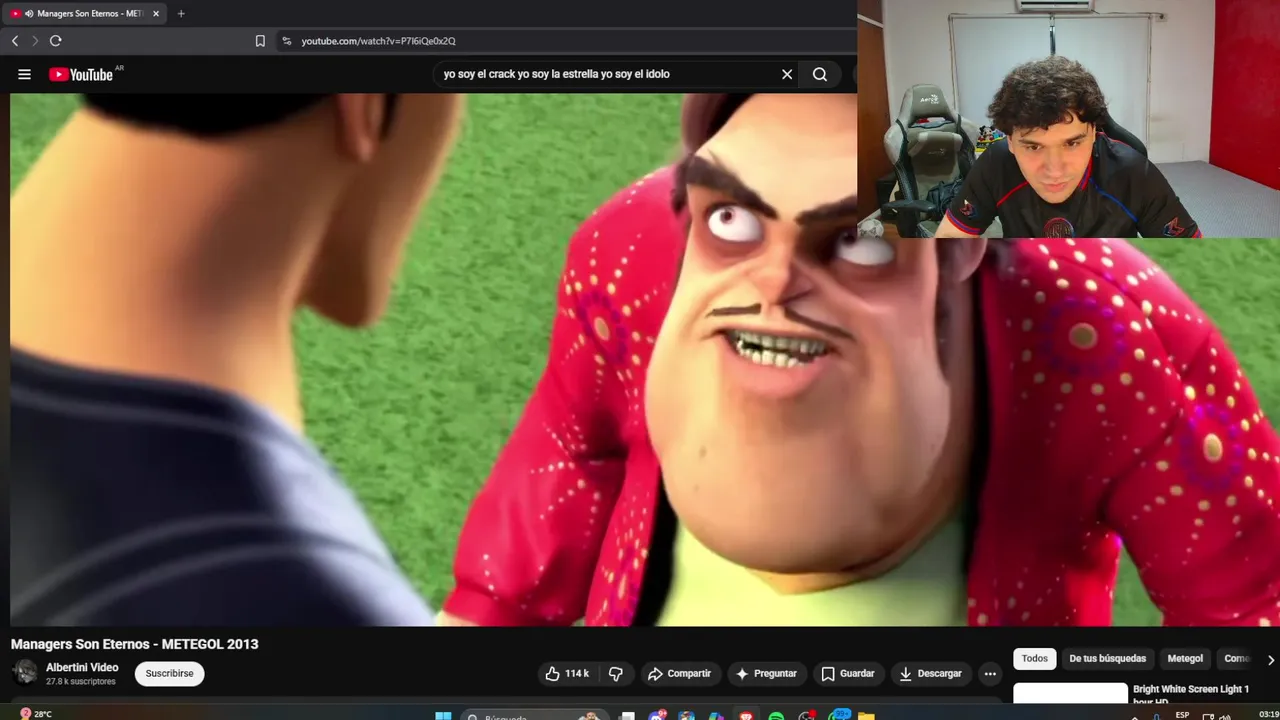Run search with magnifying glass button

click(x=820, y=74)
